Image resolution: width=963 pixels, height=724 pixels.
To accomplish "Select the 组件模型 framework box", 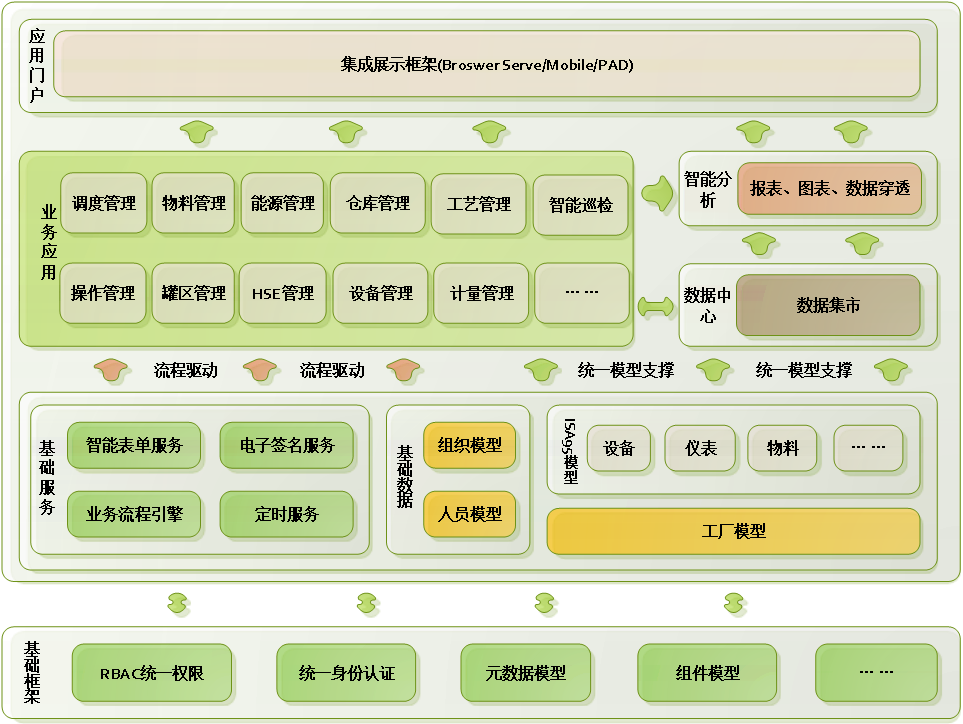I will pos(708,673).
